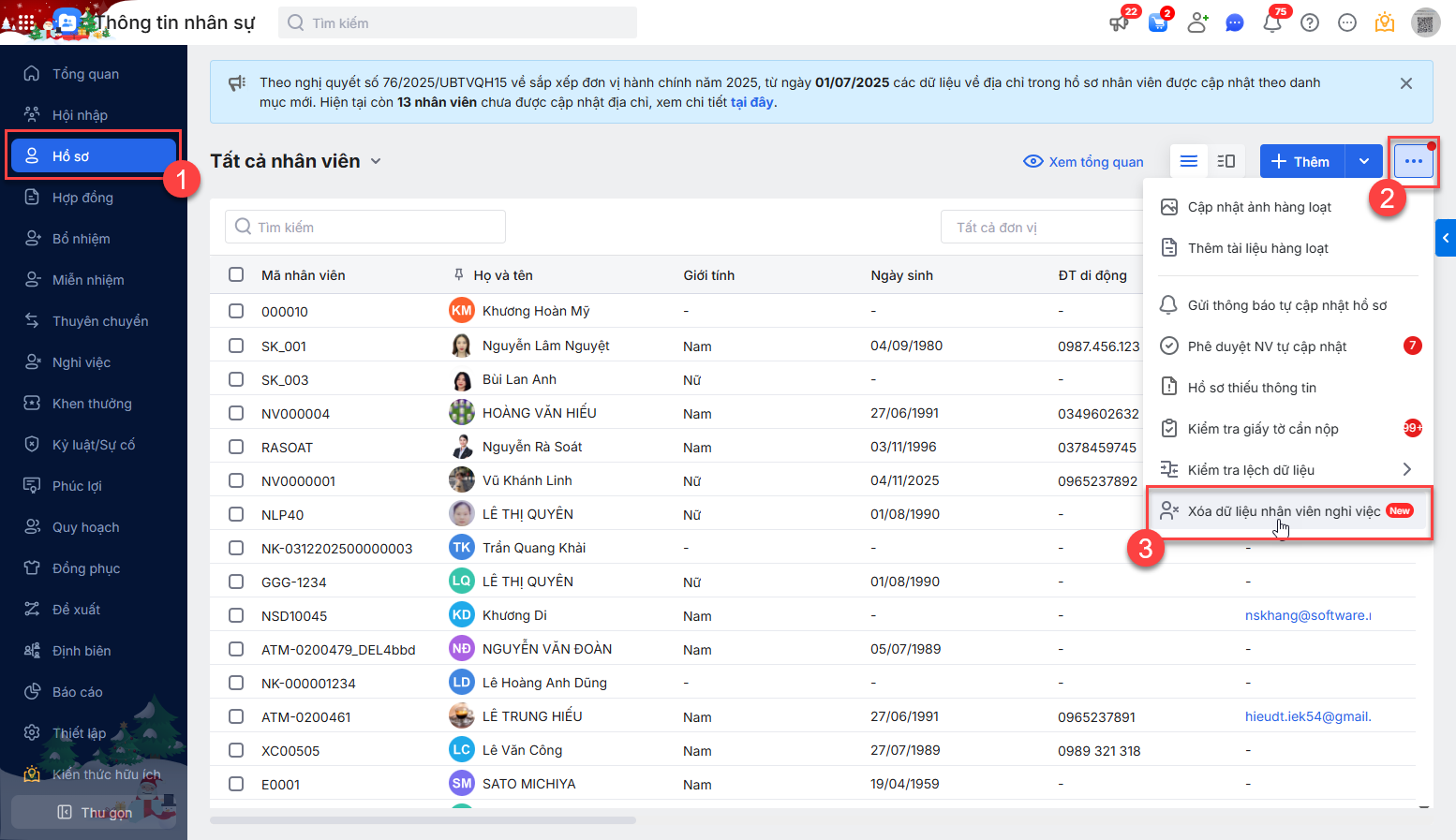Tick the checkbox for employee 000010

coord(236,311)
